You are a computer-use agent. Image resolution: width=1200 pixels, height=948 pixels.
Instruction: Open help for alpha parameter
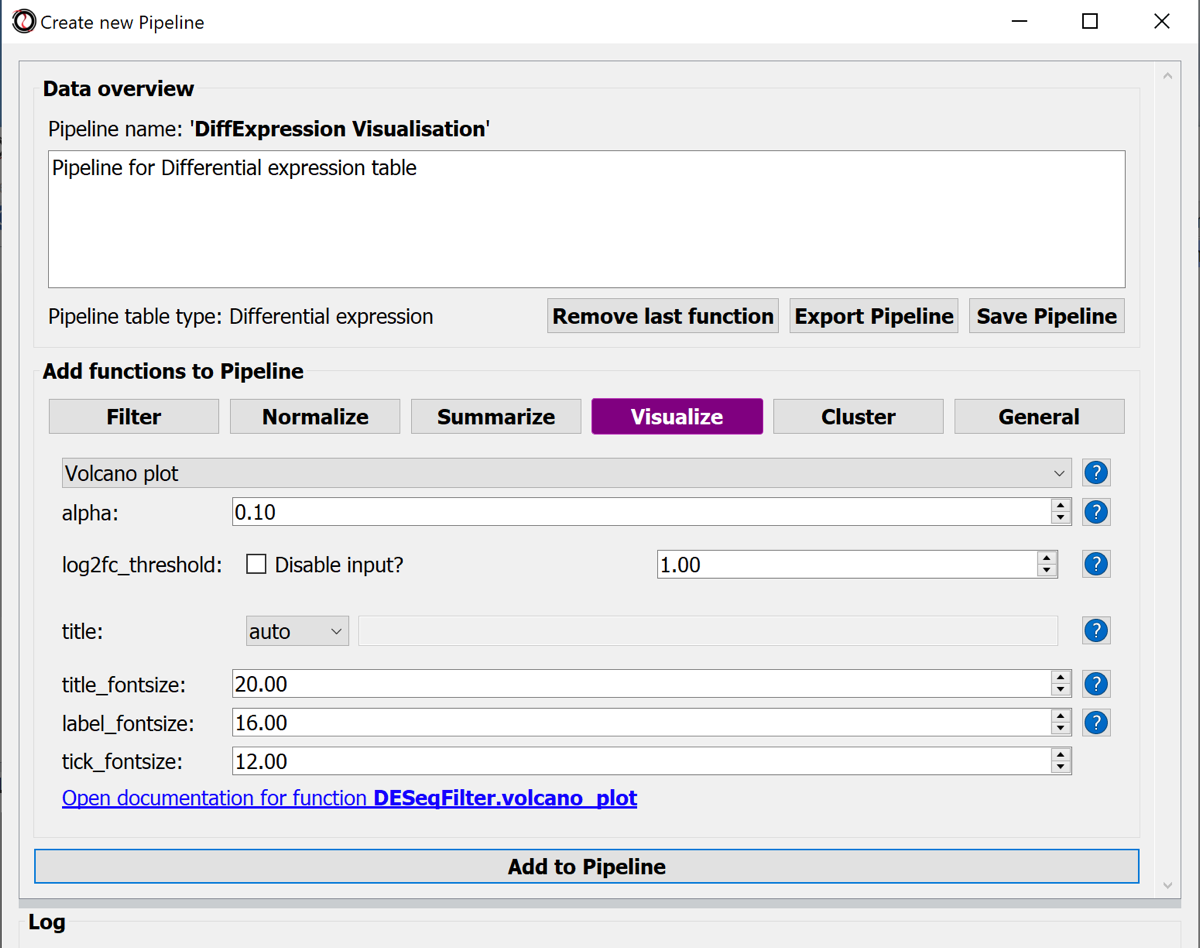point(1096,512)
